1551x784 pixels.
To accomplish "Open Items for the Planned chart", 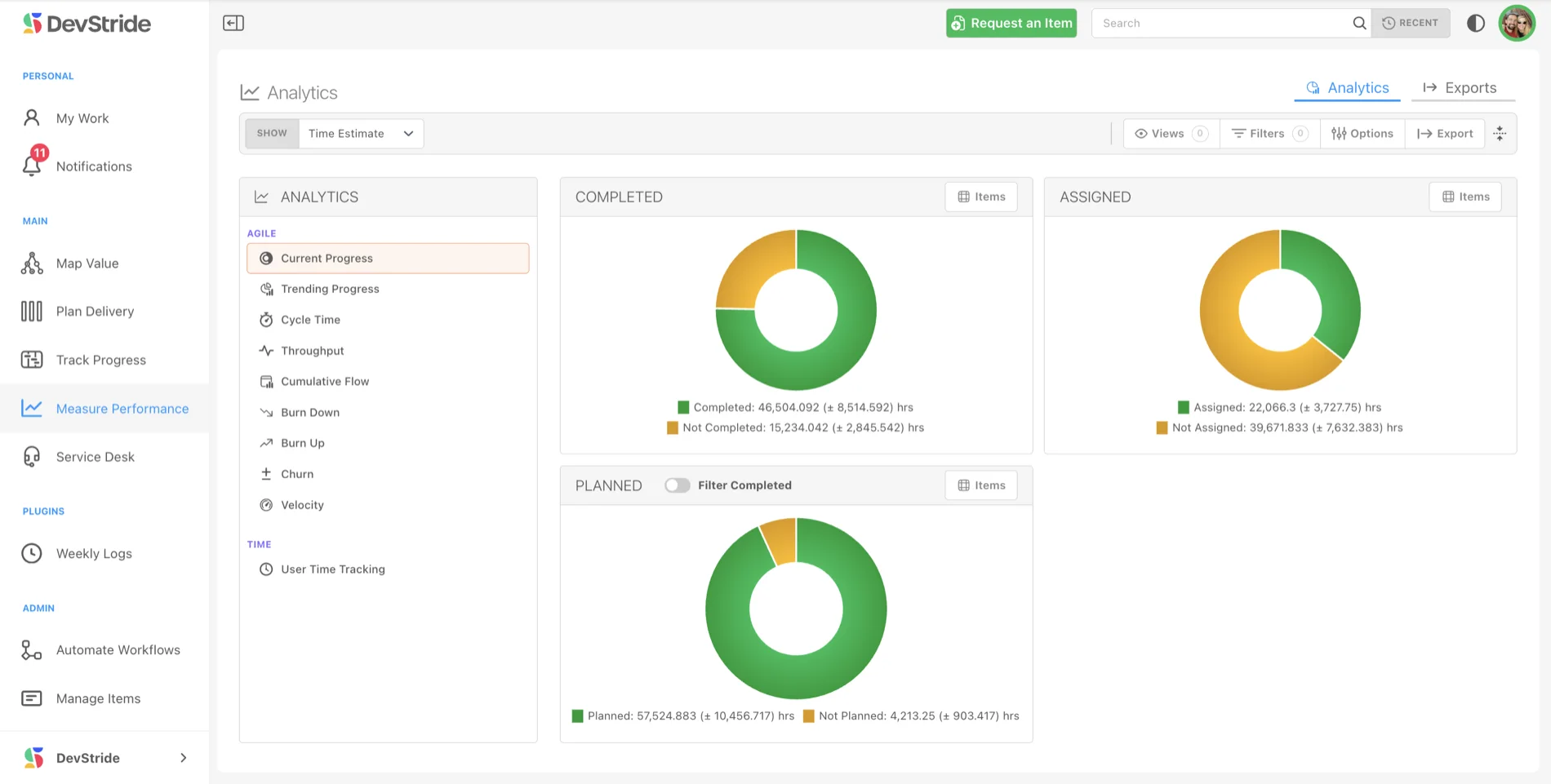I will pos(981,485).
